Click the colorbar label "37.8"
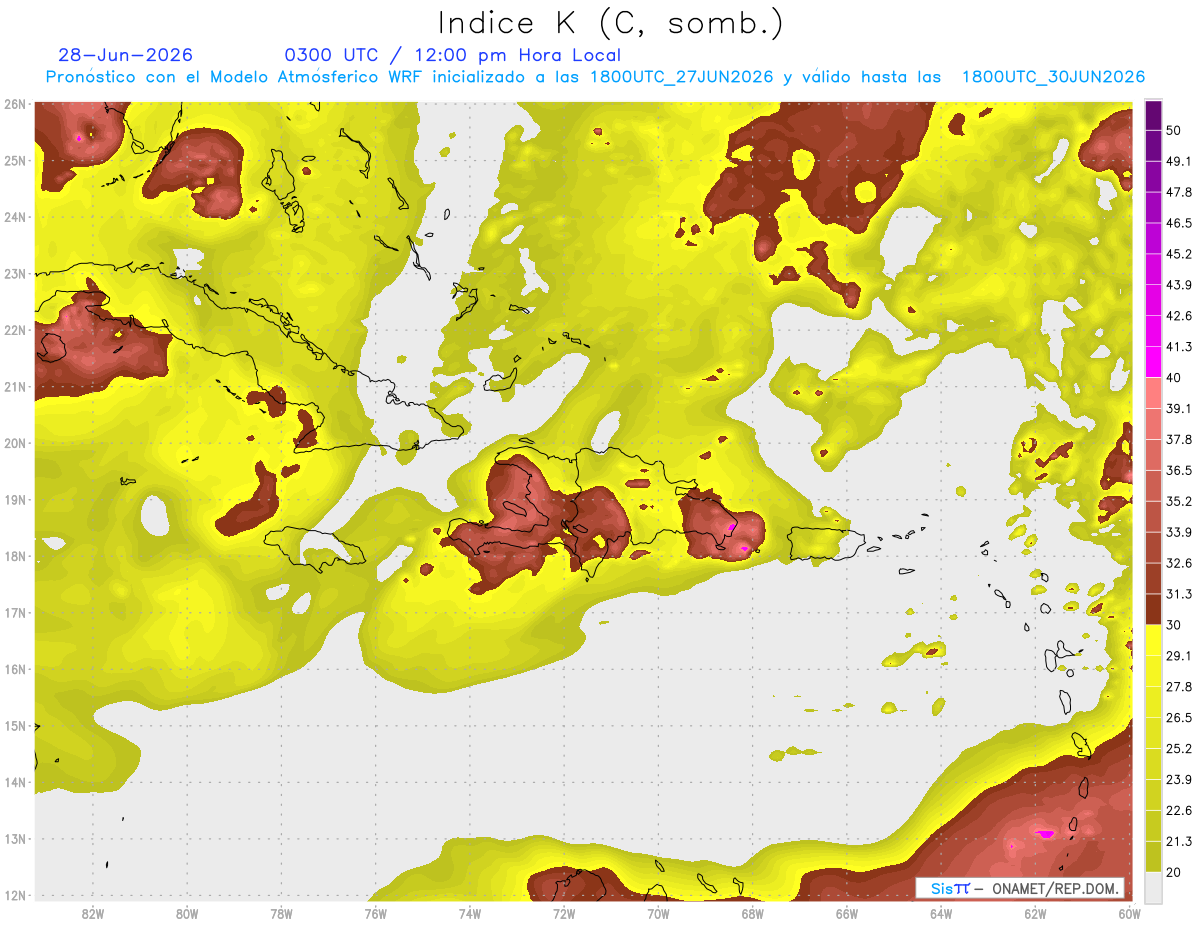The height and width of the screenshot is (927, 1200). [x=1178, y=439]
